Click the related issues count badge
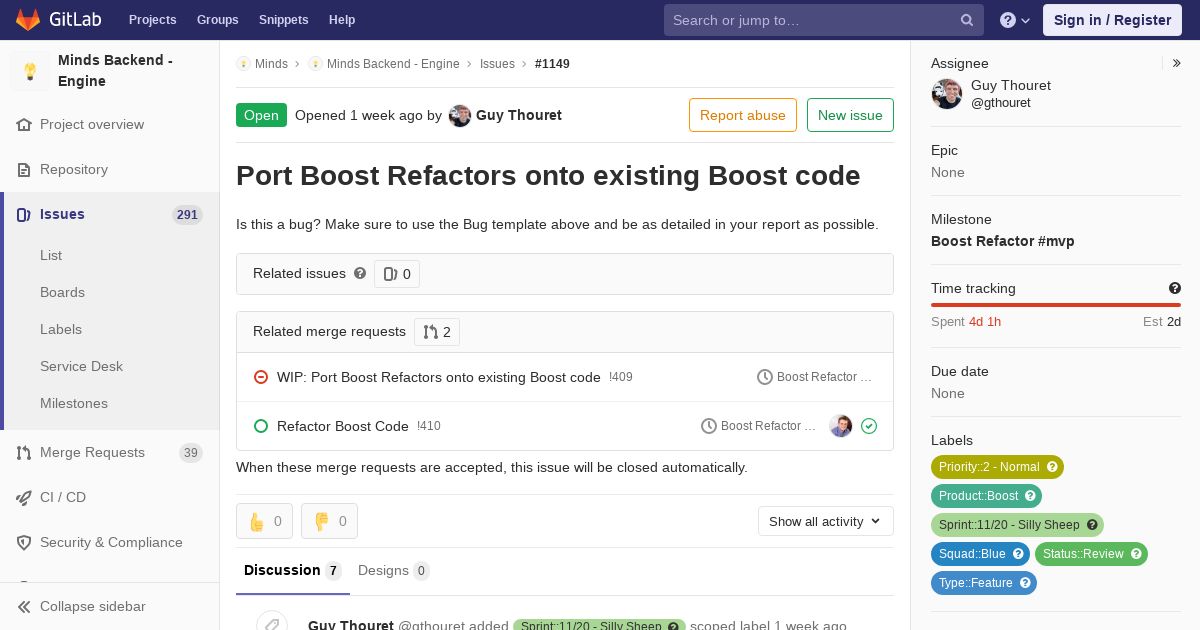1200x630 pixels. [x=397, y=274]
